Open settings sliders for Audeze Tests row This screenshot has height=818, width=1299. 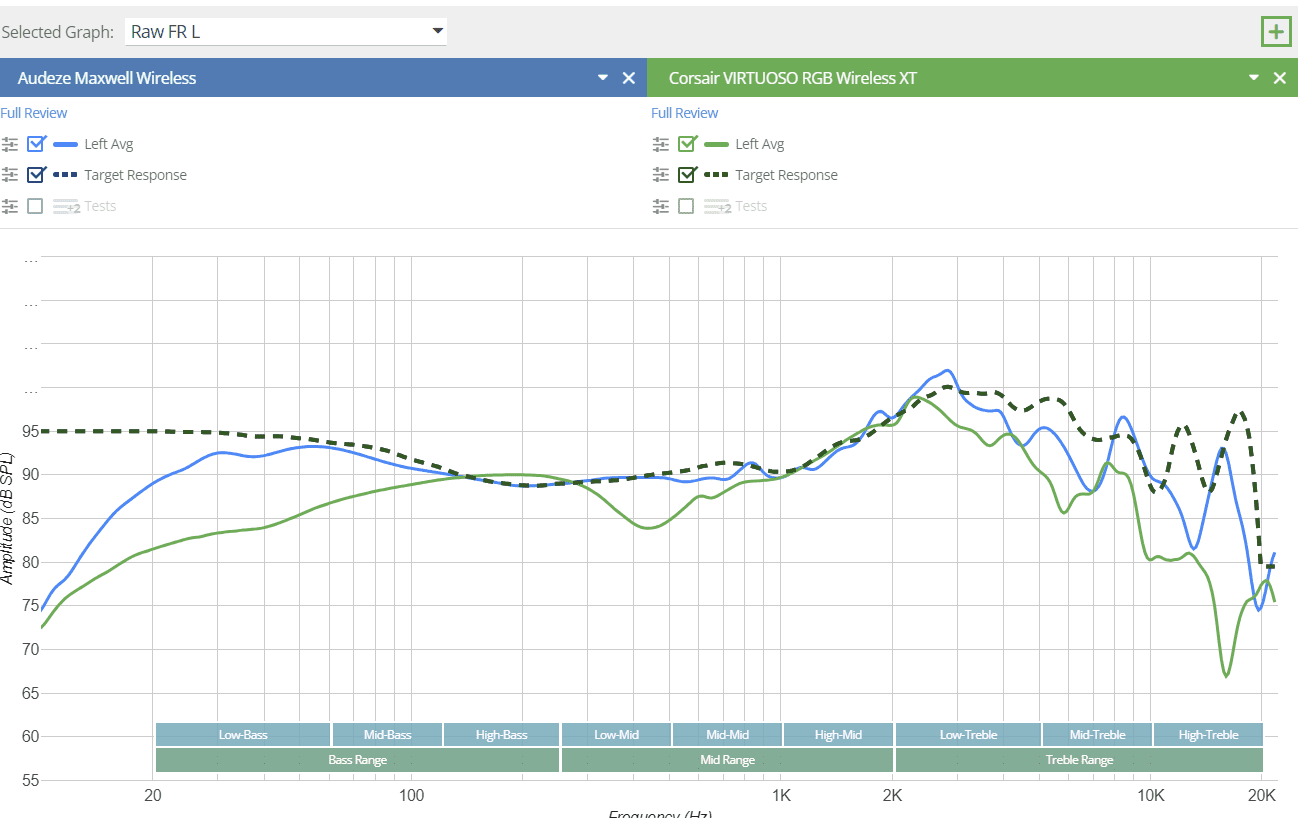tap(10, 206)
